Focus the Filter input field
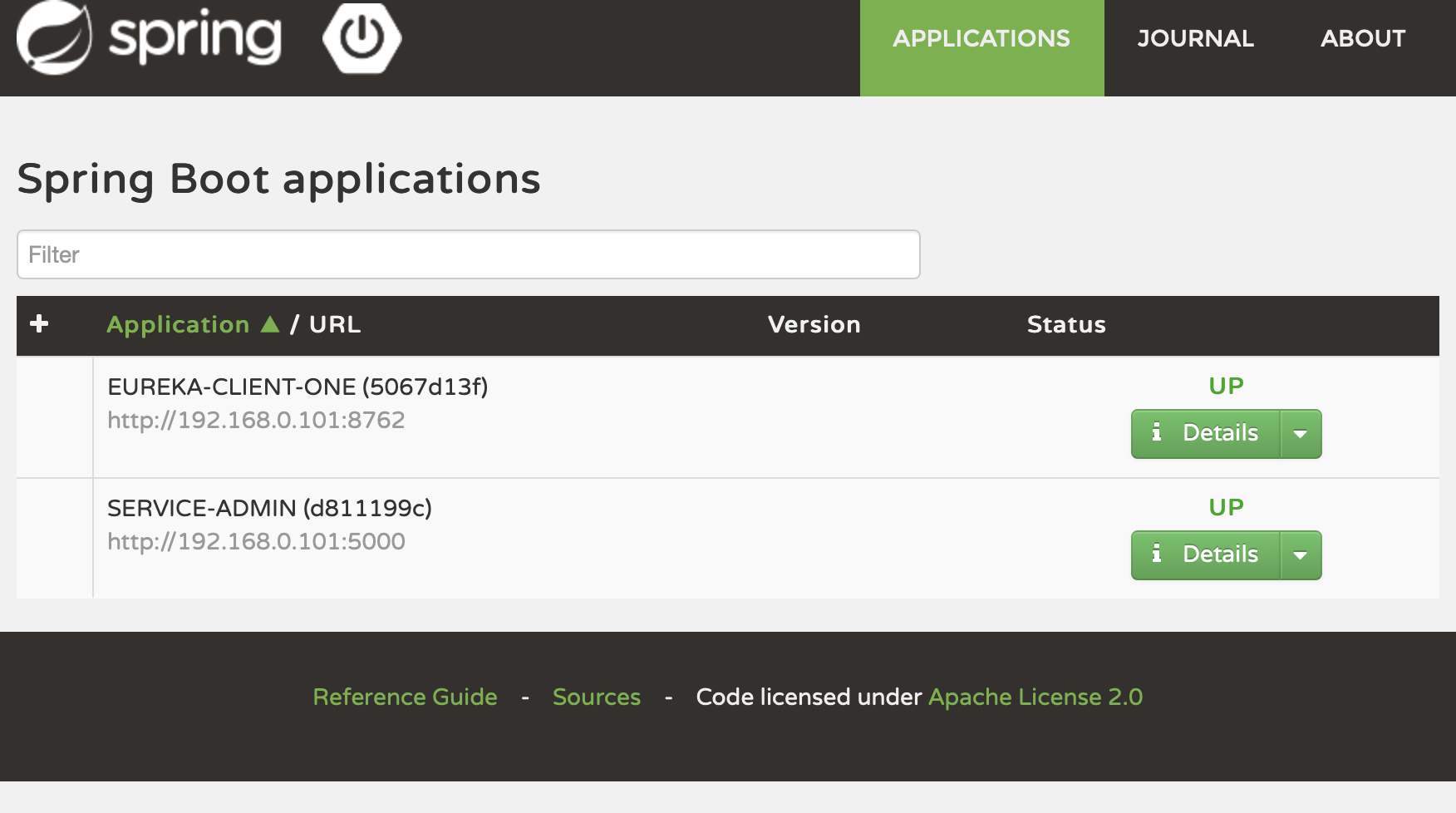1456x813 pixels. point(468,254)
